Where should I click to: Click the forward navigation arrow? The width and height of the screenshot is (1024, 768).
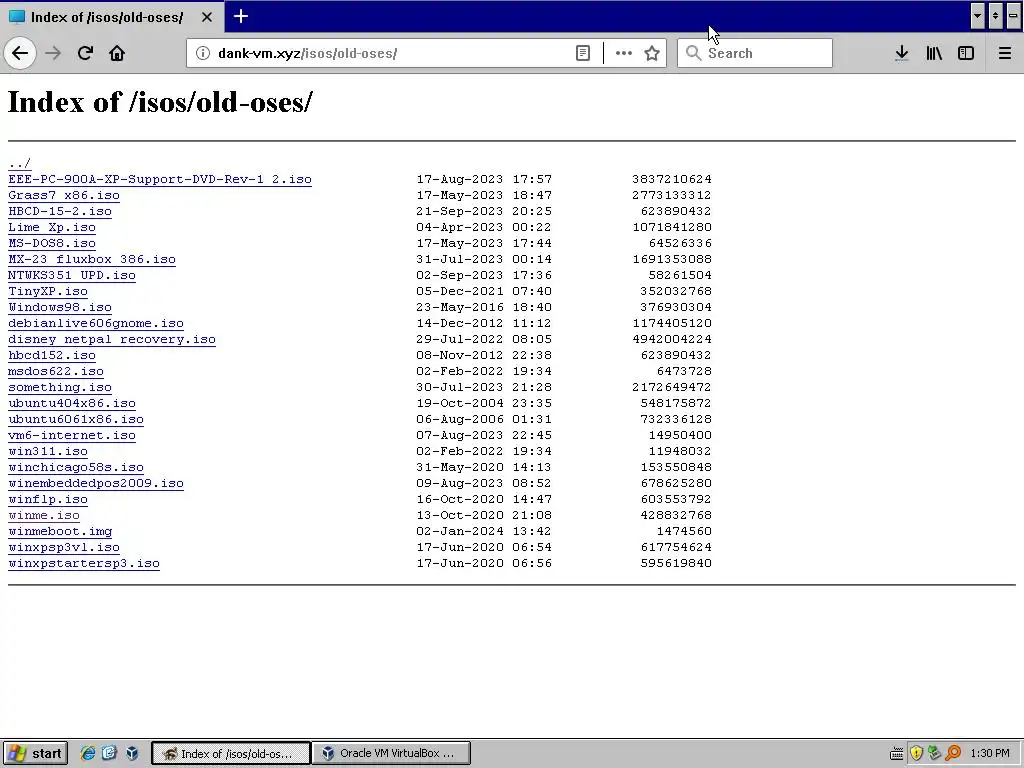pyautogui.click(x=53, y=53)
